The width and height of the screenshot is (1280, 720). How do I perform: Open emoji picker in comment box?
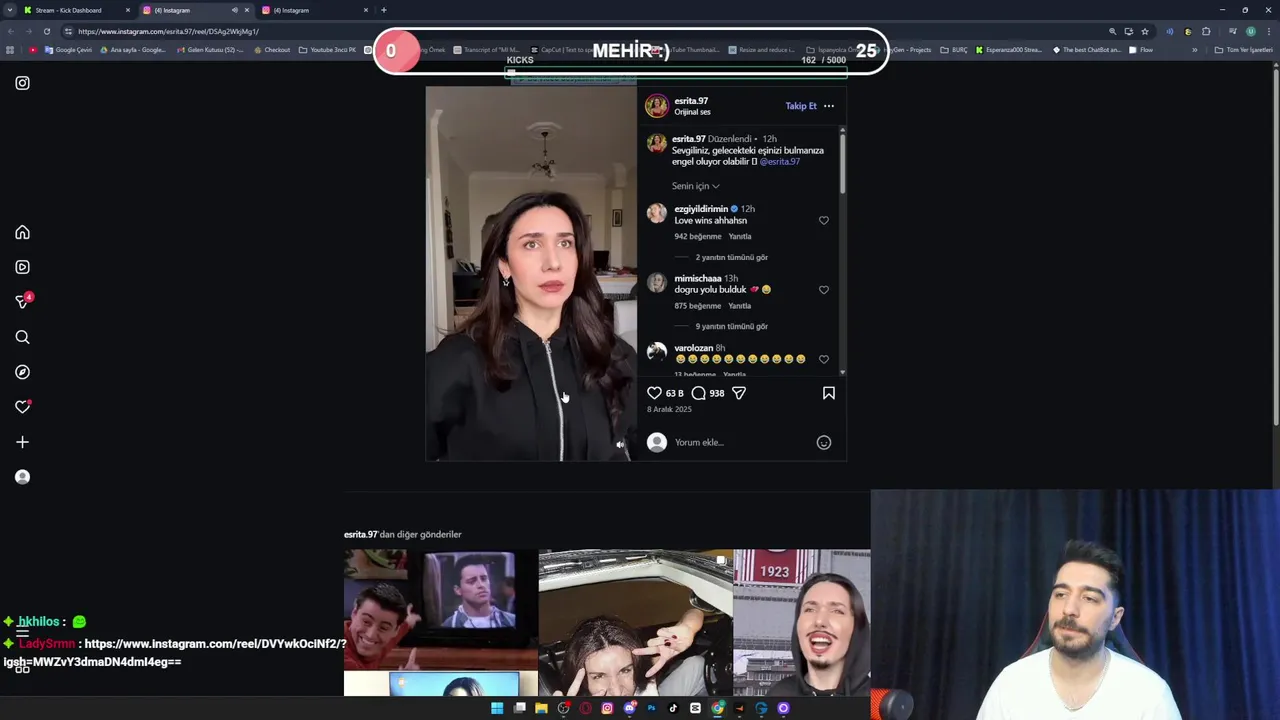click(824, 442)
